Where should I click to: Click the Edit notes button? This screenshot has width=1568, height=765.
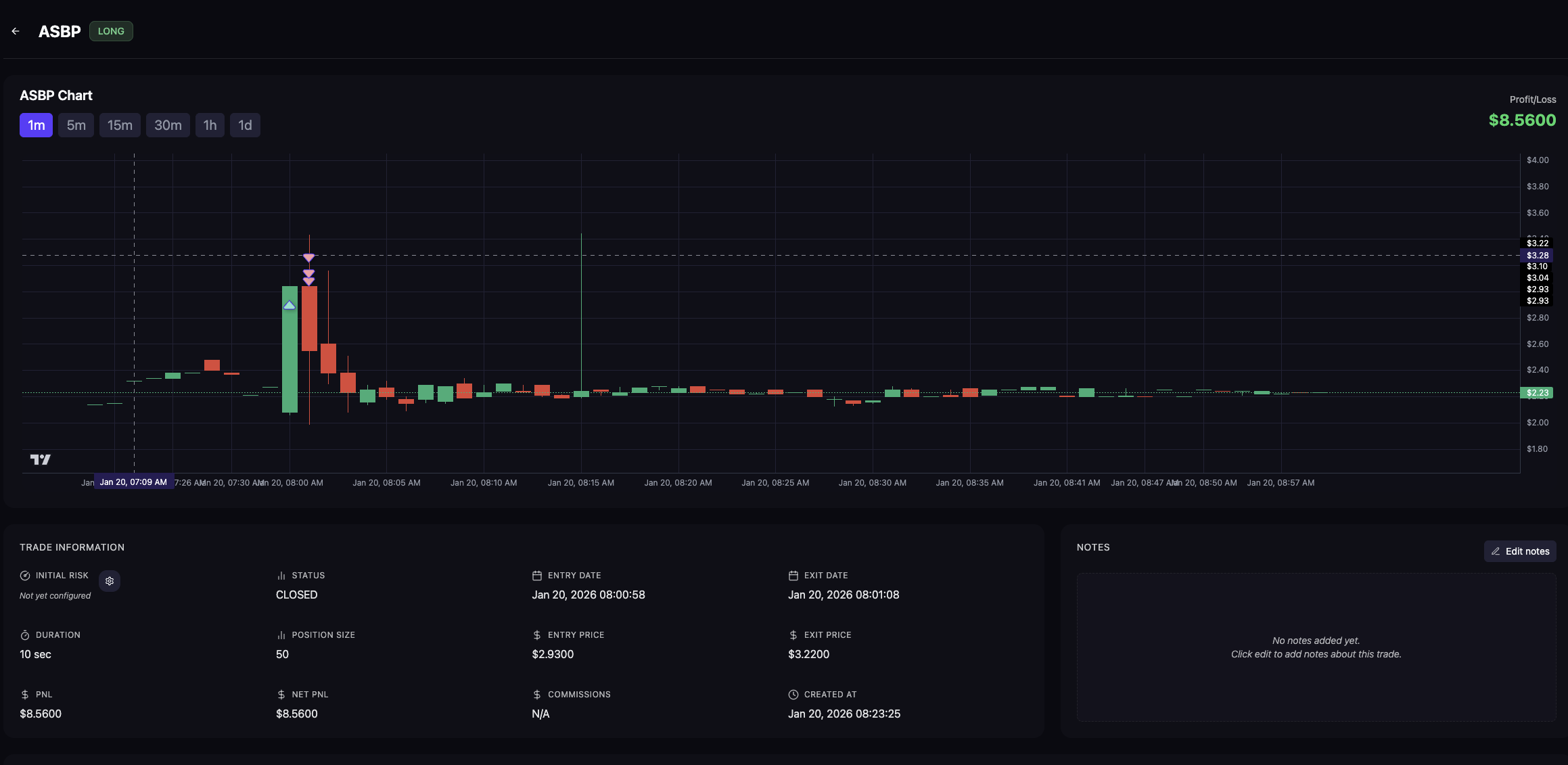coord(1520,551)
